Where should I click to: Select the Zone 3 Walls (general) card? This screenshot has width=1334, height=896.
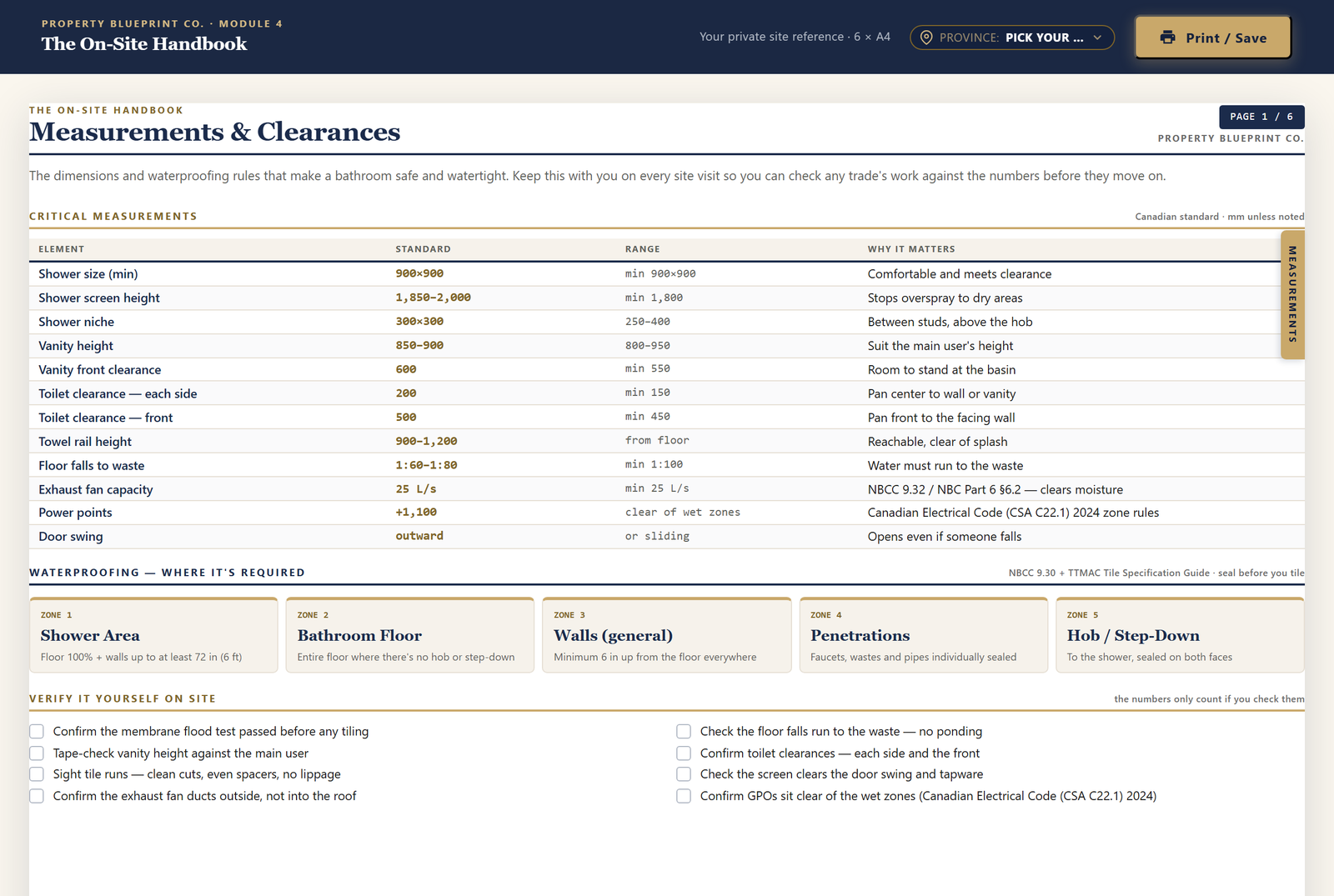click(667, 635)
